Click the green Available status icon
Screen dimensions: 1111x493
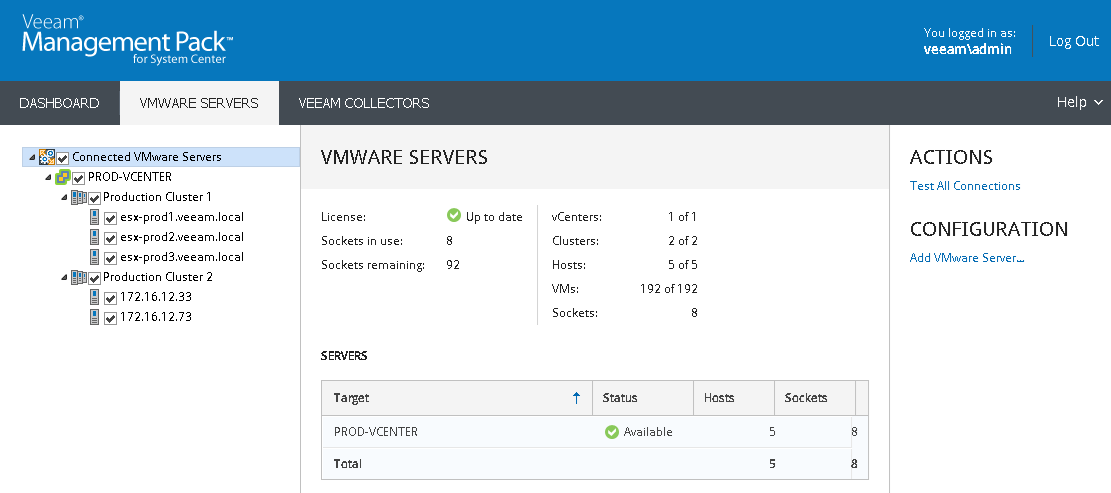(x=612, y=432)
